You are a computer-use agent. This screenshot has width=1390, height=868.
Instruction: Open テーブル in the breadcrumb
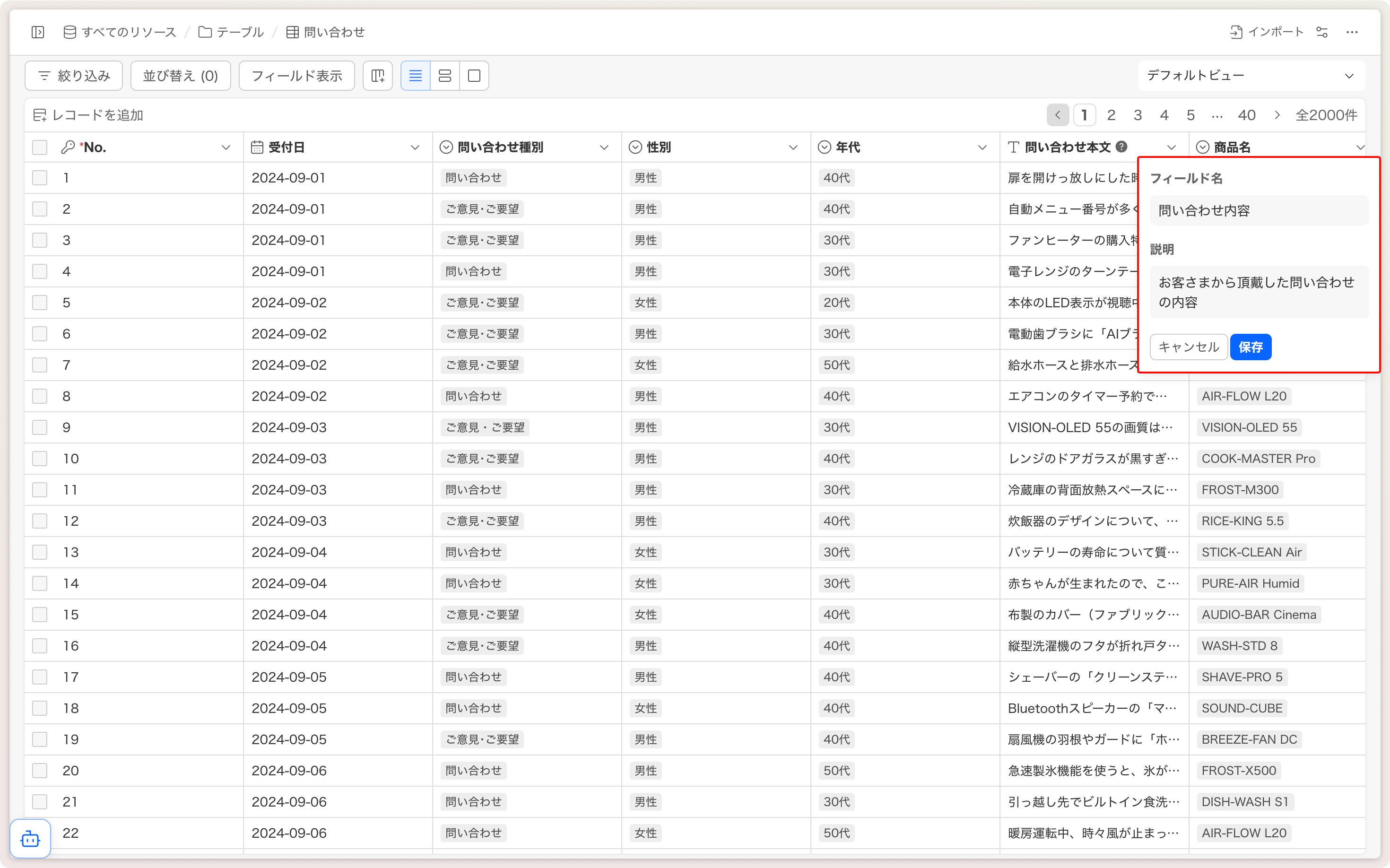coord(231,32)
